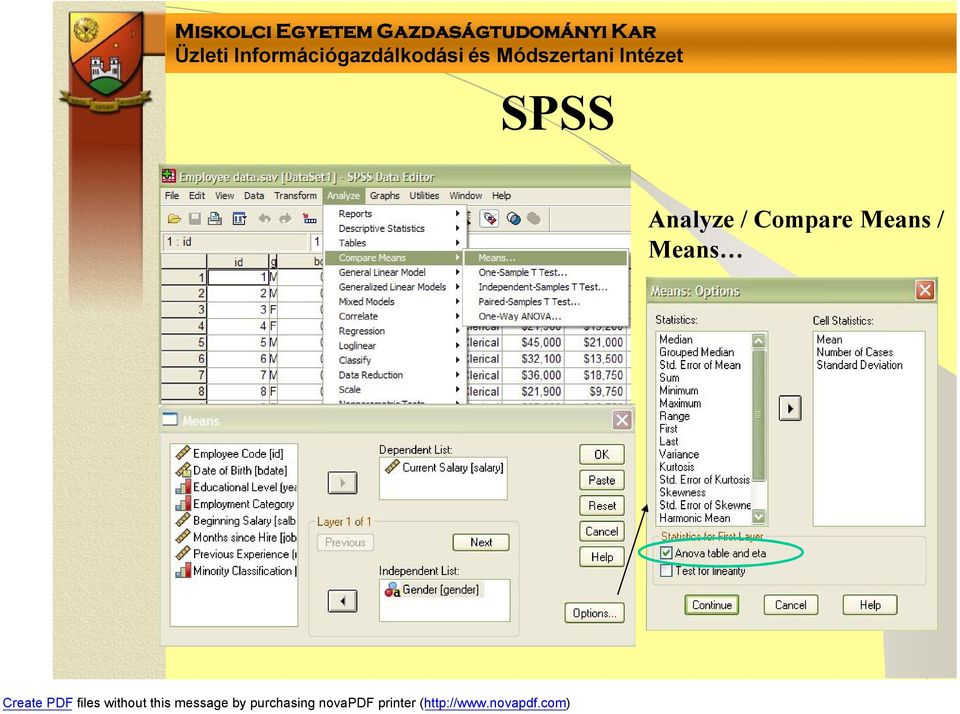This screenshot has height=714, width=960.
Task: Open the Utilities menu
Action: pyautogui.click(x=424, y=196)
